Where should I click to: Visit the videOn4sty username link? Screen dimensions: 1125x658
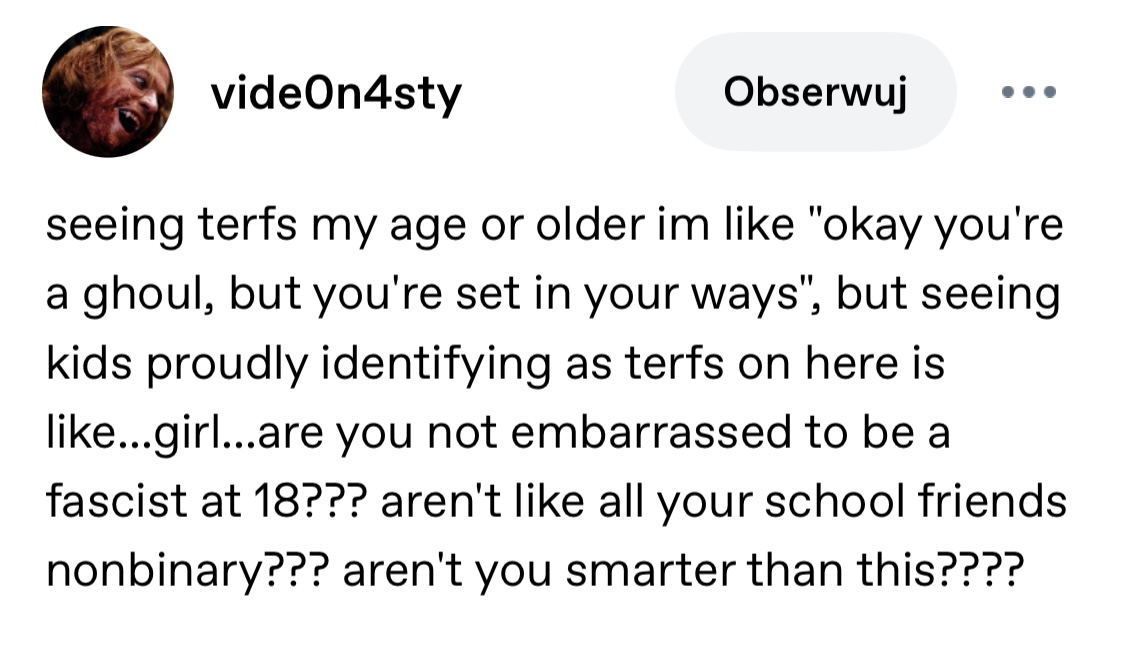[x=336, y=93]
